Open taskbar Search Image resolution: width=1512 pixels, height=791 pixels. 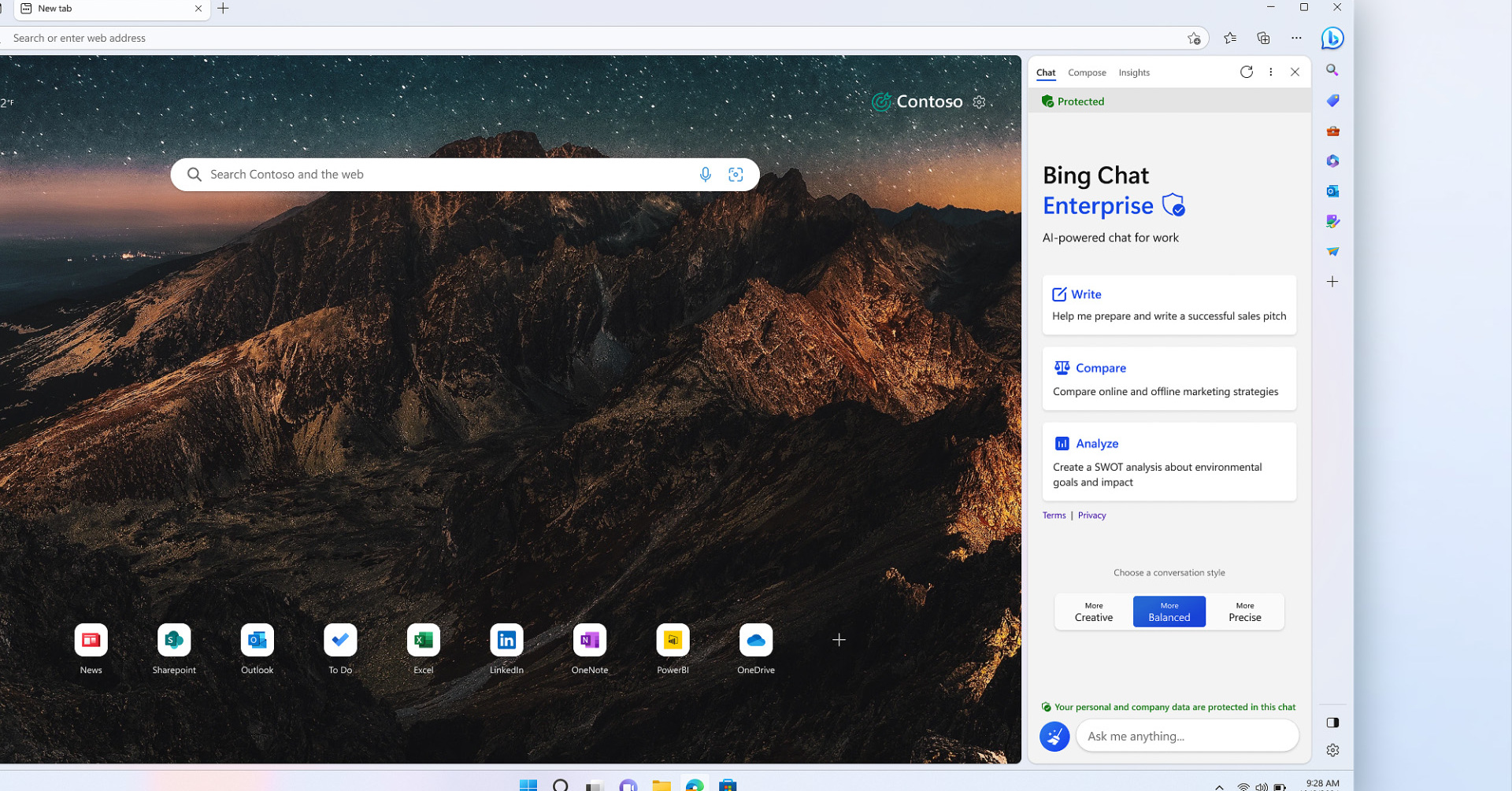click(561, 785)
